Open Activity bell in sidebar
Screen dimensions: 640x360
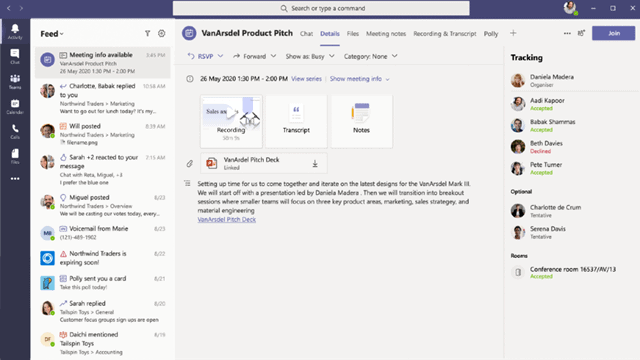(x=15, y=31)
